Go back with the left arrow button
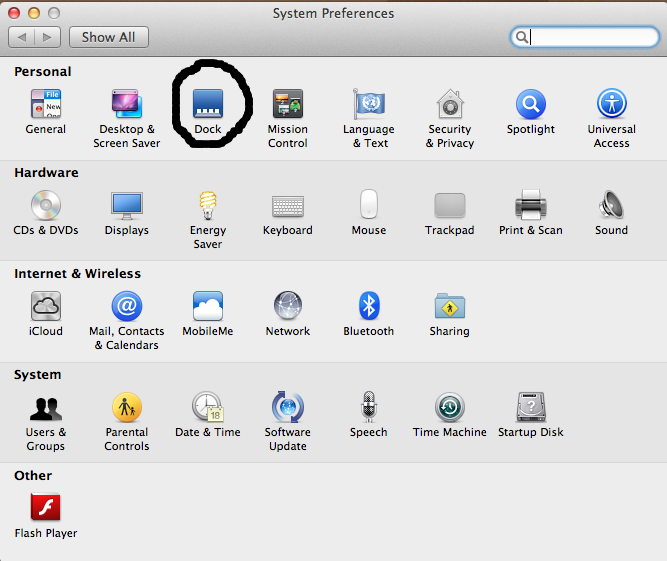 point(22,37)
